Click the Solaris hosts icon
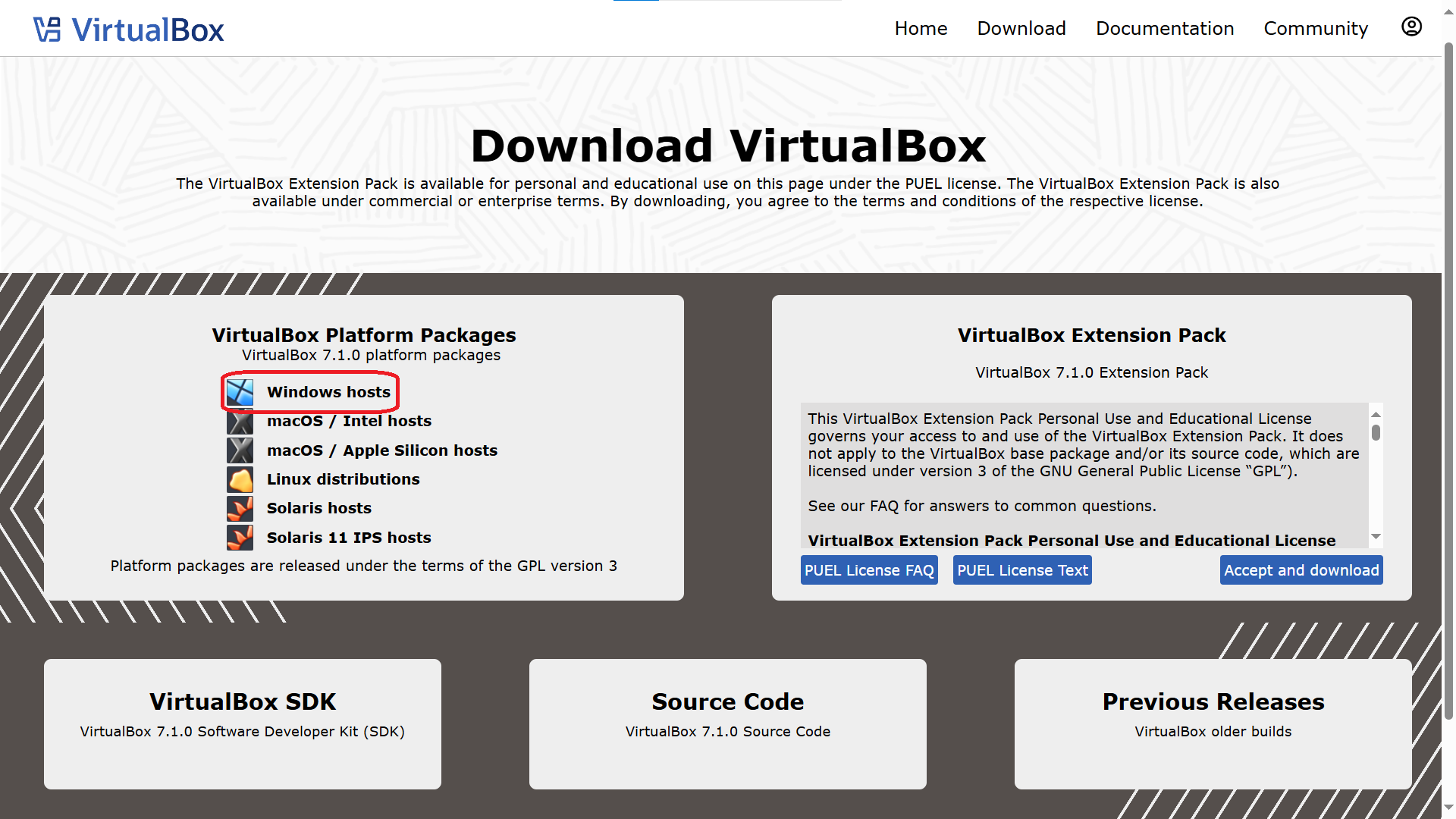This screenshot has height=819, width=1456. click(x=240, y=508)
